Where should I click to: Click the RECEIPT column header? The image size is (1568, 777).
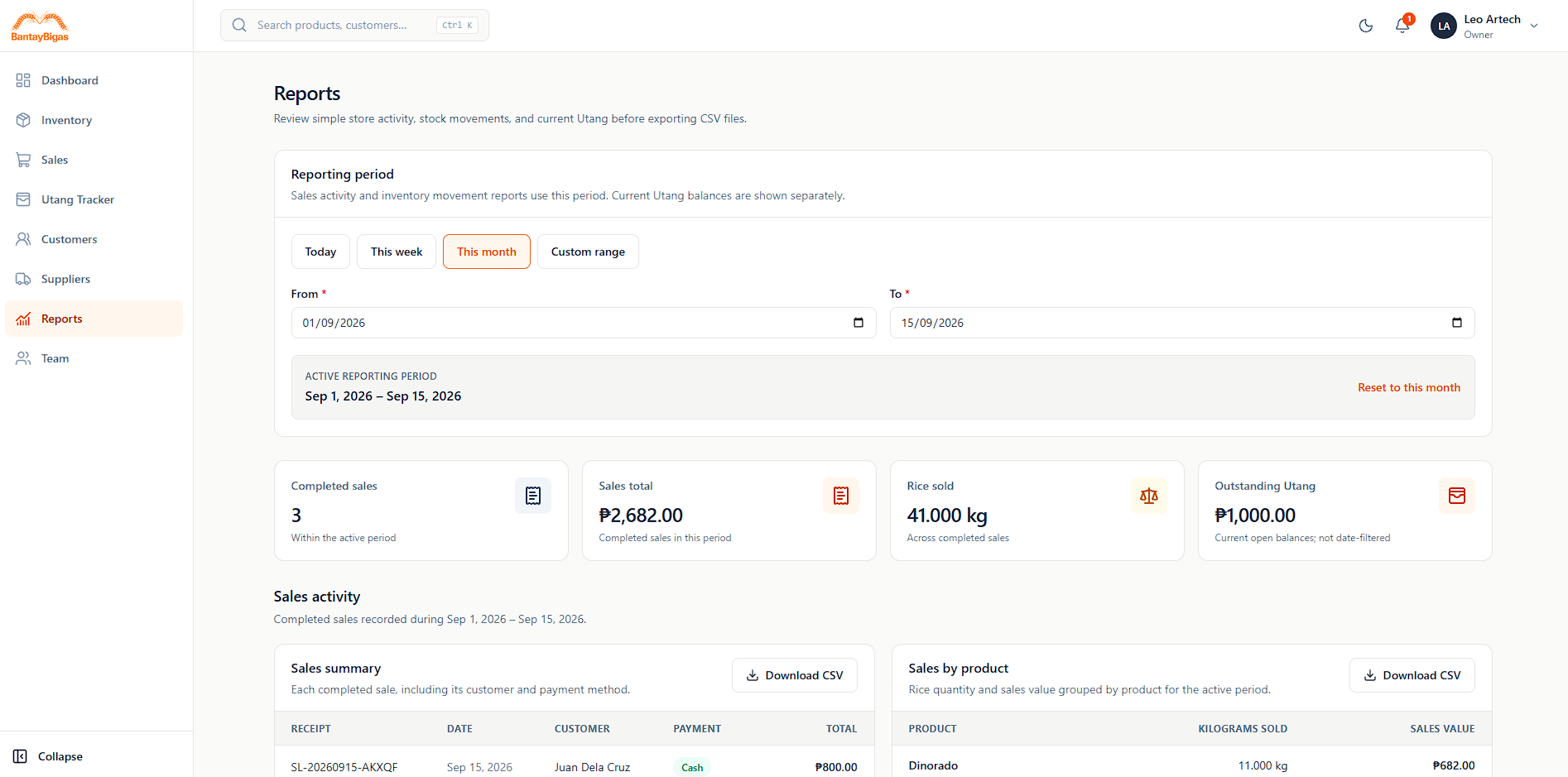[311, 729]
